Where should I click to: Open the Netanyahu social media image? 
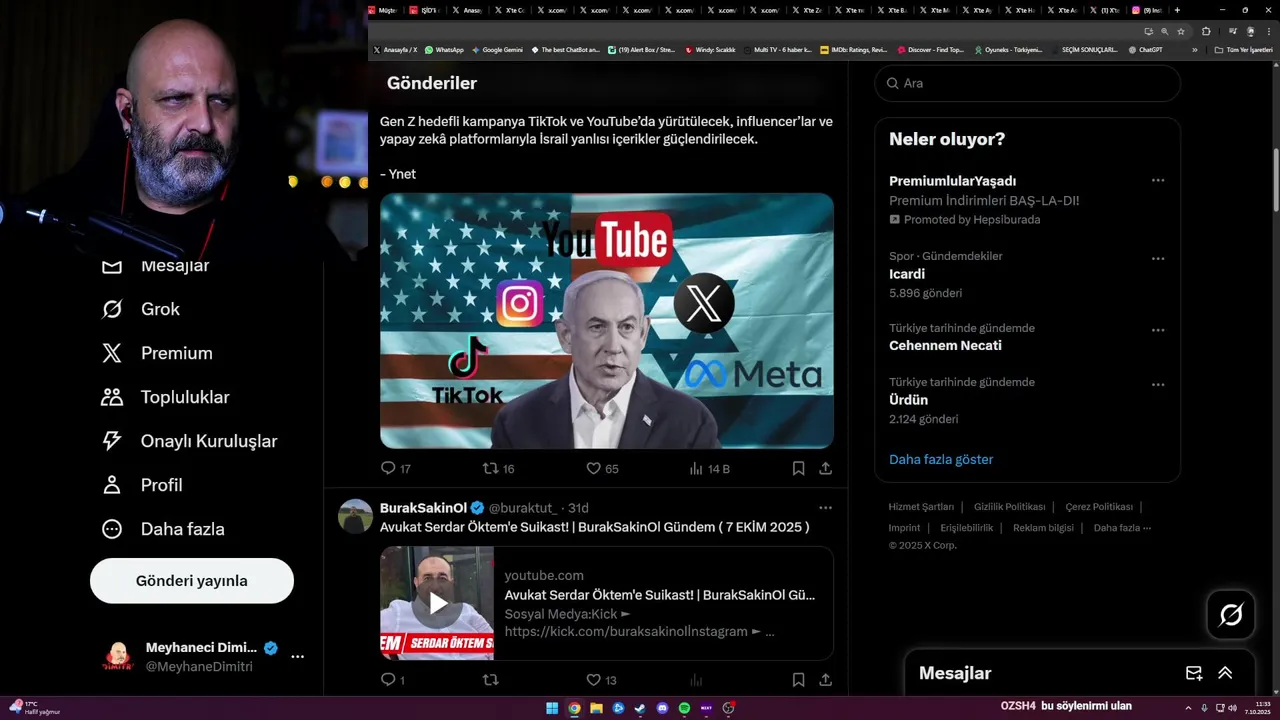click(607, 321)
